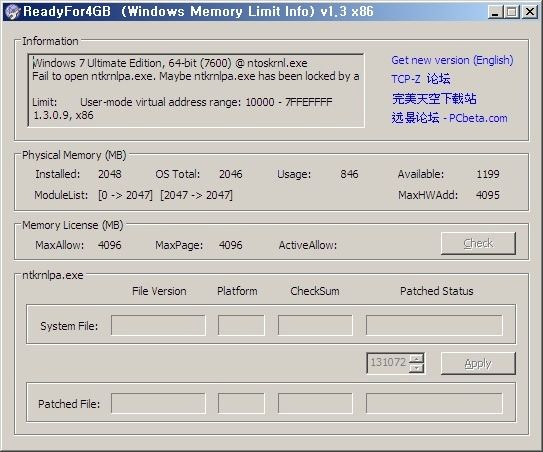This screenshot has height=452, width=543.
Task: Click the 131072 memory value field
Action: click(388, 363)
